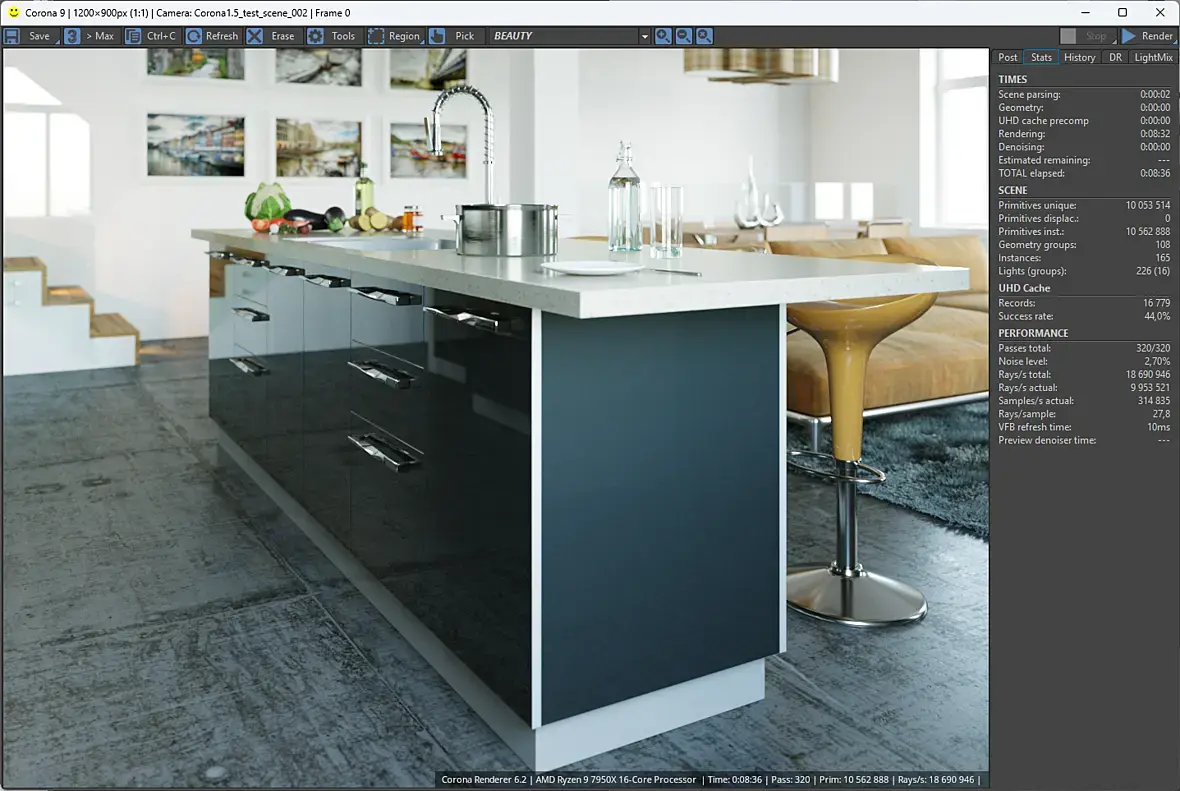Viewport: 1180px width, 791px height.
Task: Erase the framebuffer with X icon
Action: pyautogui.click(x=255, y=36)
